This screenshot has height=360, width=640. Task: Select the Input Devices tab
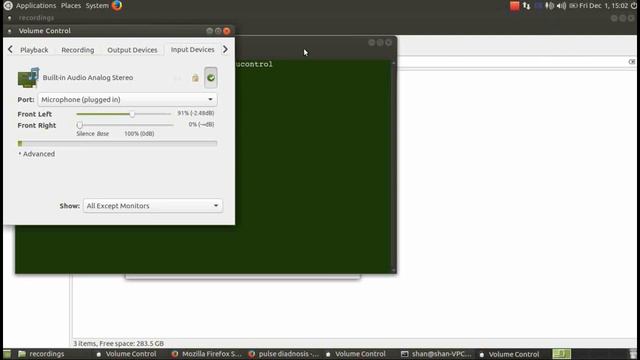(x=192, y=49)
